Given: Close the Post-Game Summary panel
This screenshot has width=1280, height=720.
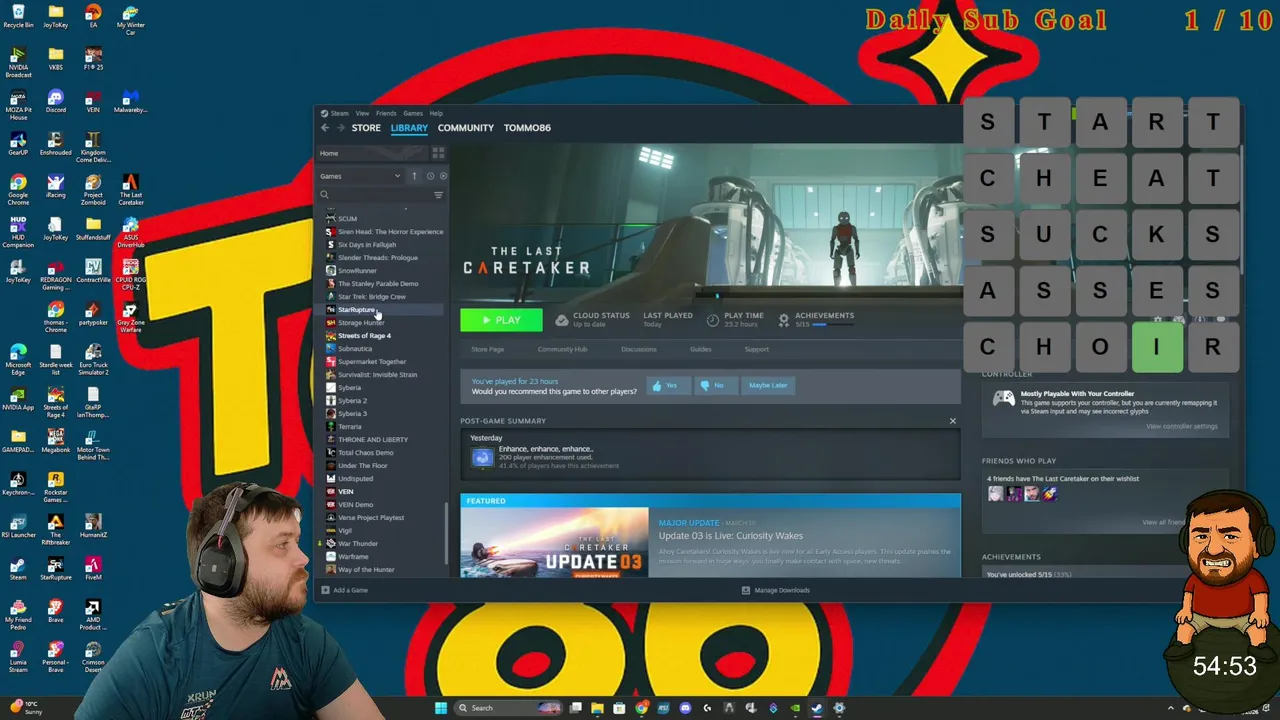Looking at the screenshot, I should [x=952, y=421].
